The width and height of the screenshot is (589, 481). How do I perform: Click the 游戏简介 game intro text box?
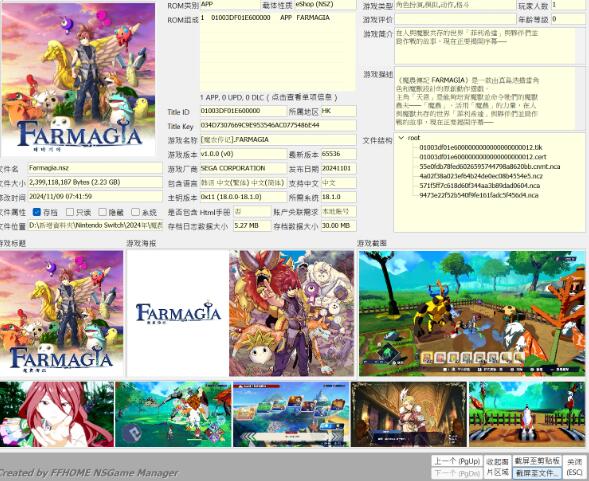490,46
